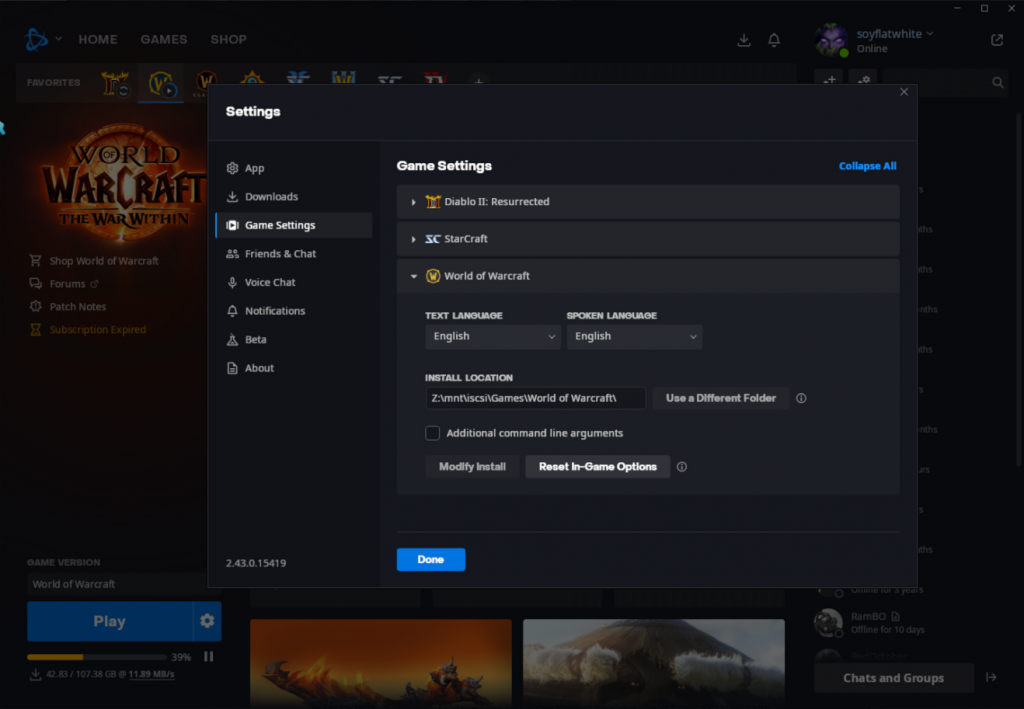This screenshot has height=709, width=1024.
Task: Open the downloads icon in the top bar
Action: pos(744,40)
